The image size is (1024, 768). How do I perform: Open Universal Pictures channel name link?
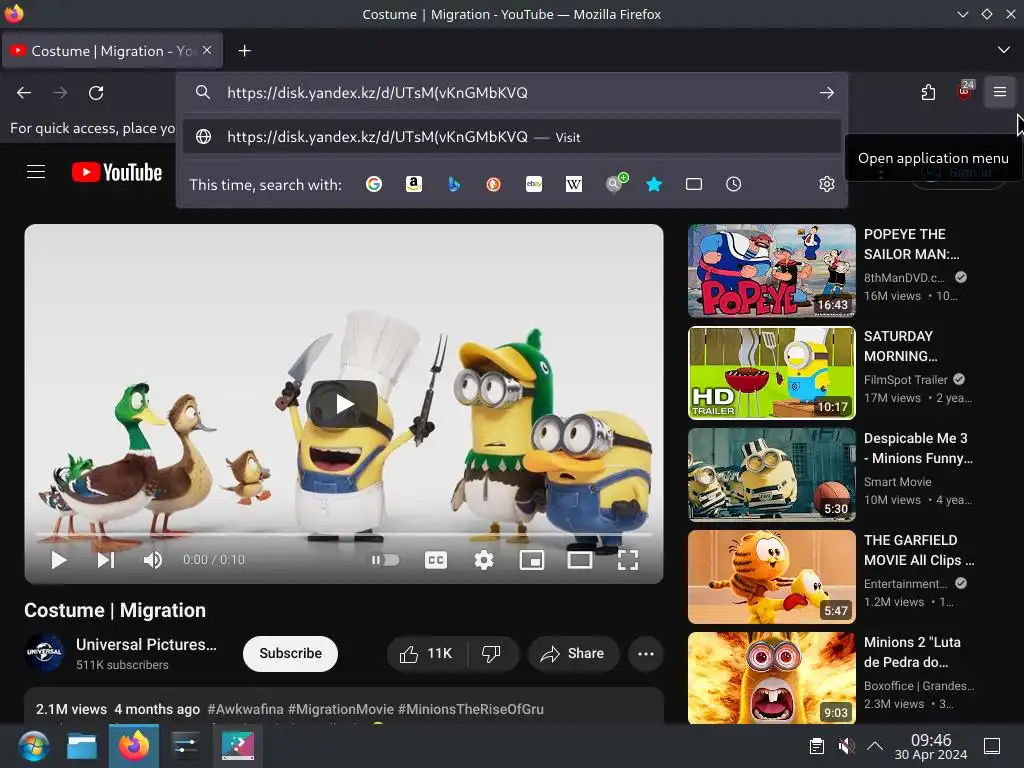(146, 644)
